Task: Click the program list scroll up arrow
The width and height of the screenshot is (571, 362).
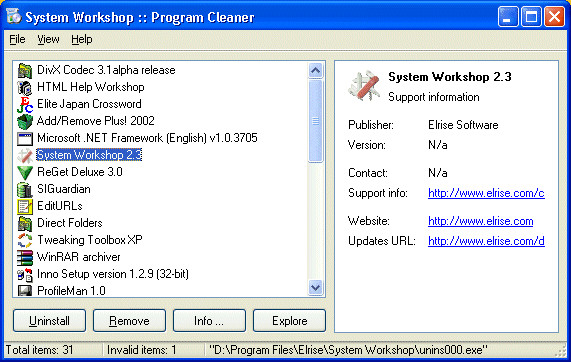Action: coord(315,70)
